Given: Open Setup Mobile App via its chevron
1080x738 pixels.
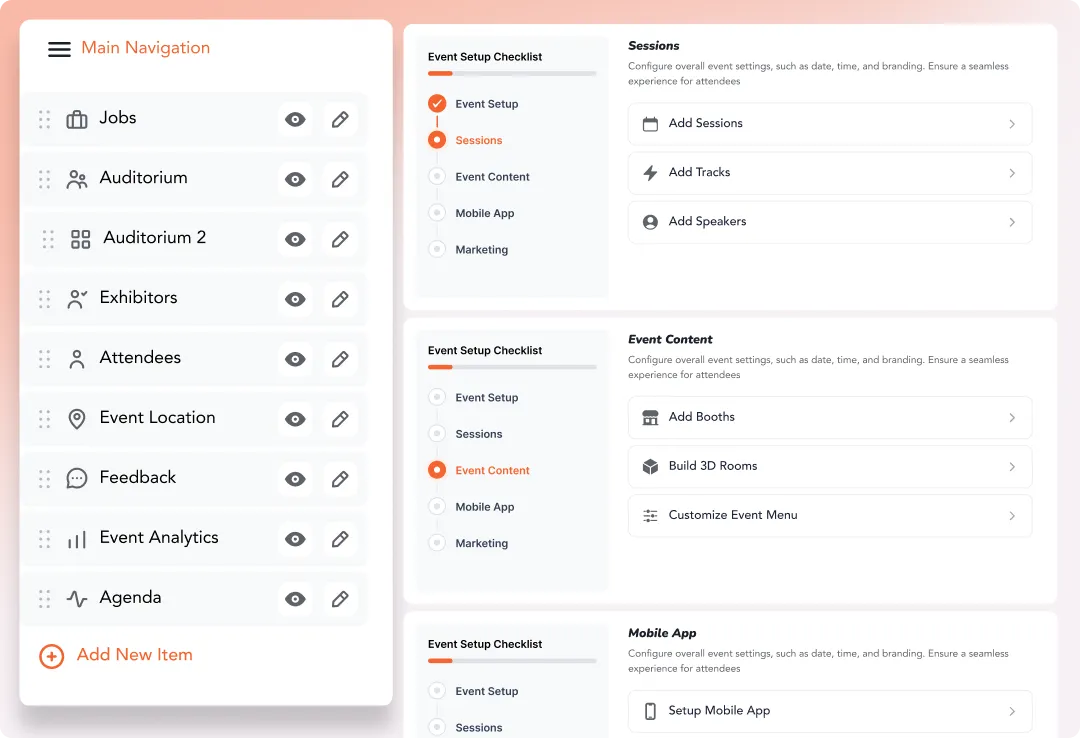Looking at the screenshot, I should click(1012, 711).
